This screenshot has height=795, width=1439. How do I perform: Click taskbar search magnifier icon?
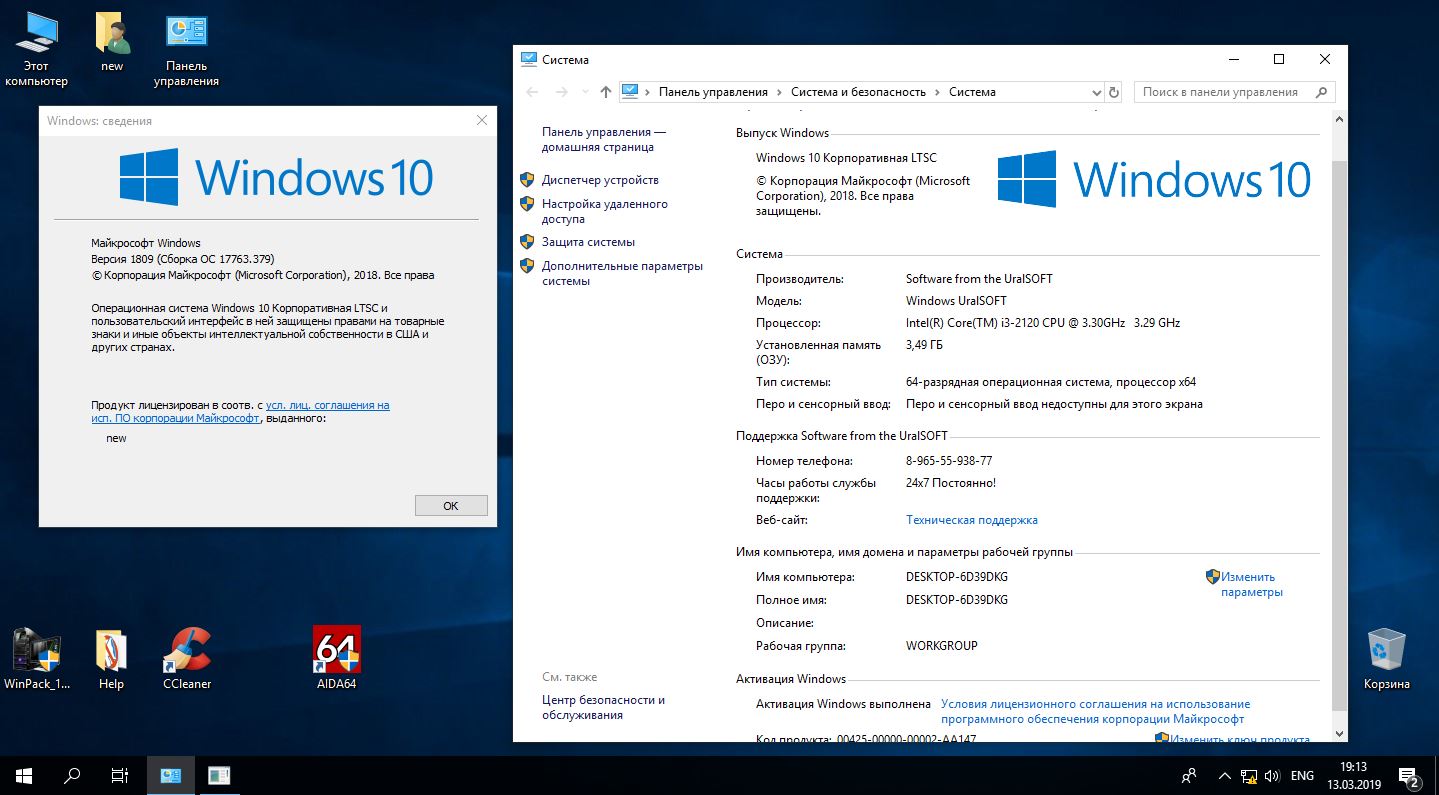pos(72,775)
